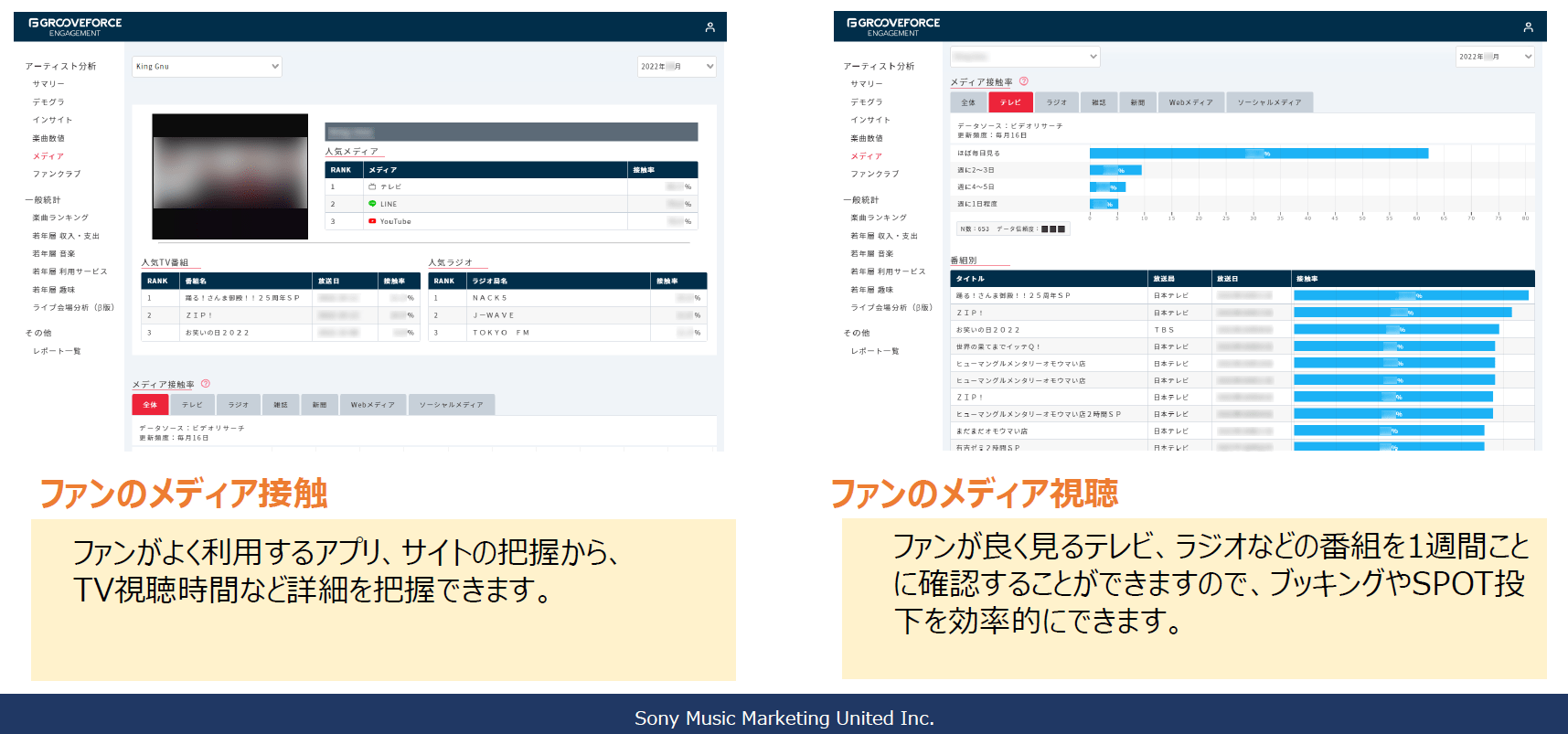Click the TV icon in the 人気メディア table
The image size is (1568, 734).
(x=372, y=186)
